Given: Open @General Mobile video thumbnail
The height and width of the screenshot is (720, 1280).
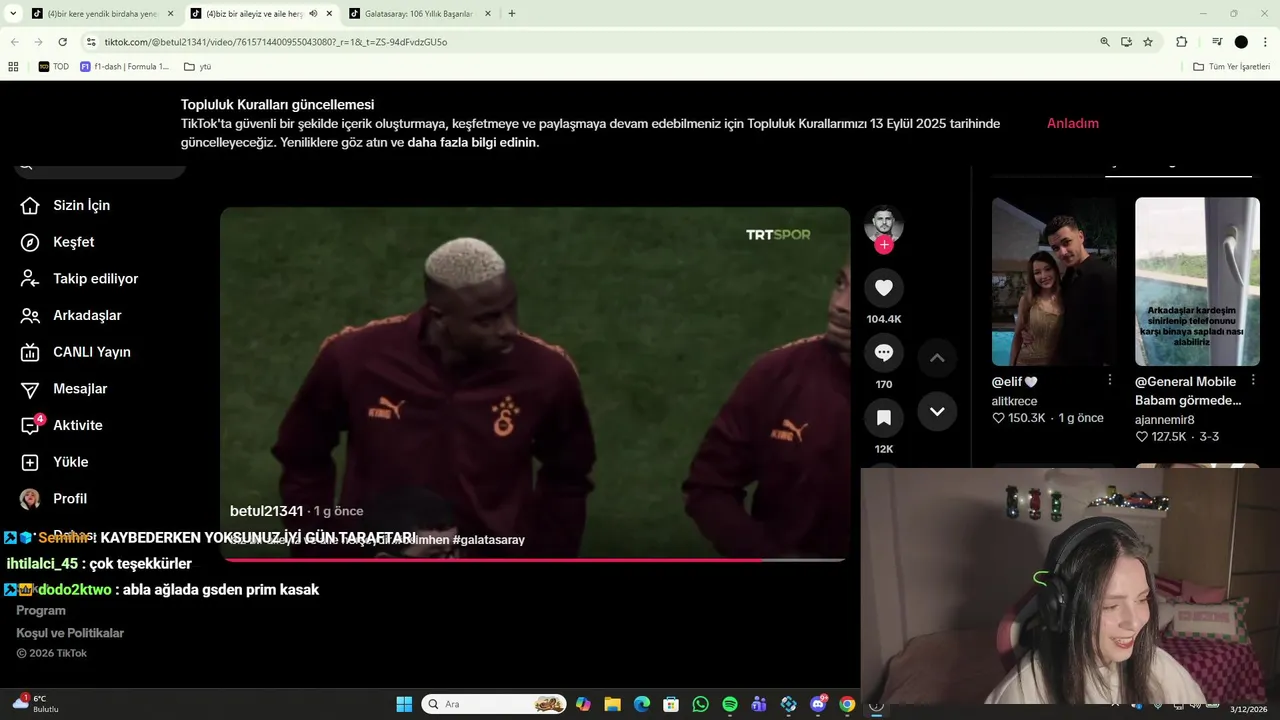Looking at the screenshot, I should tap(1197, 282).
